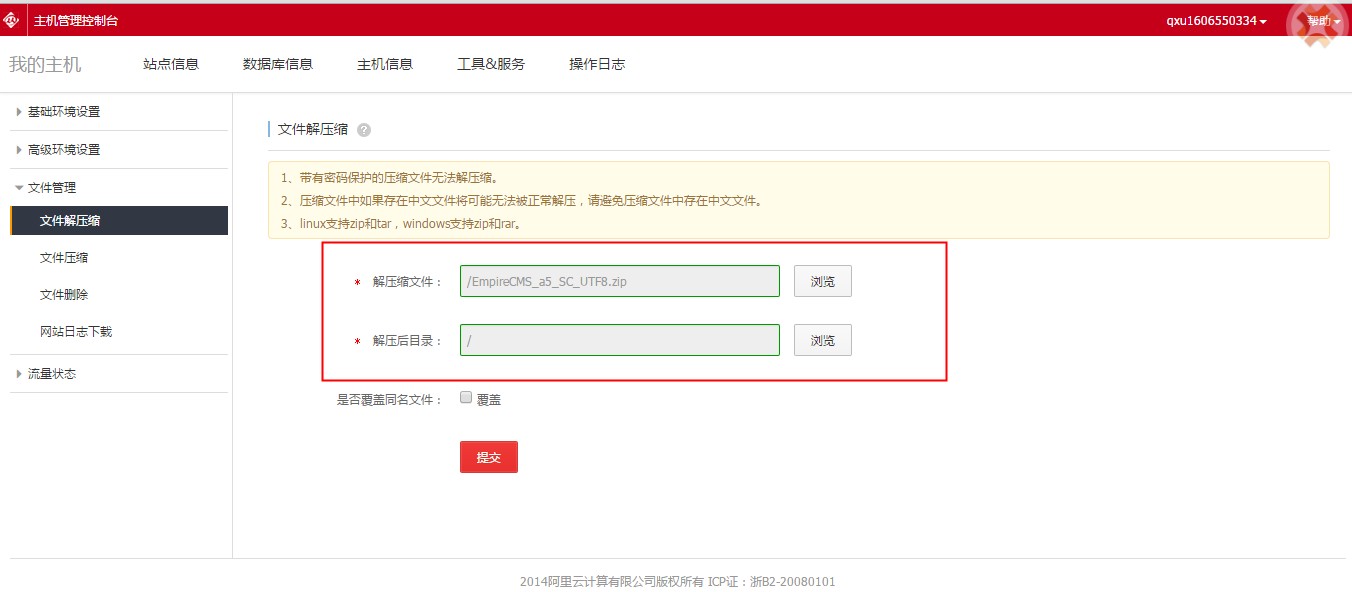Click the console logo icon in header

12,20
